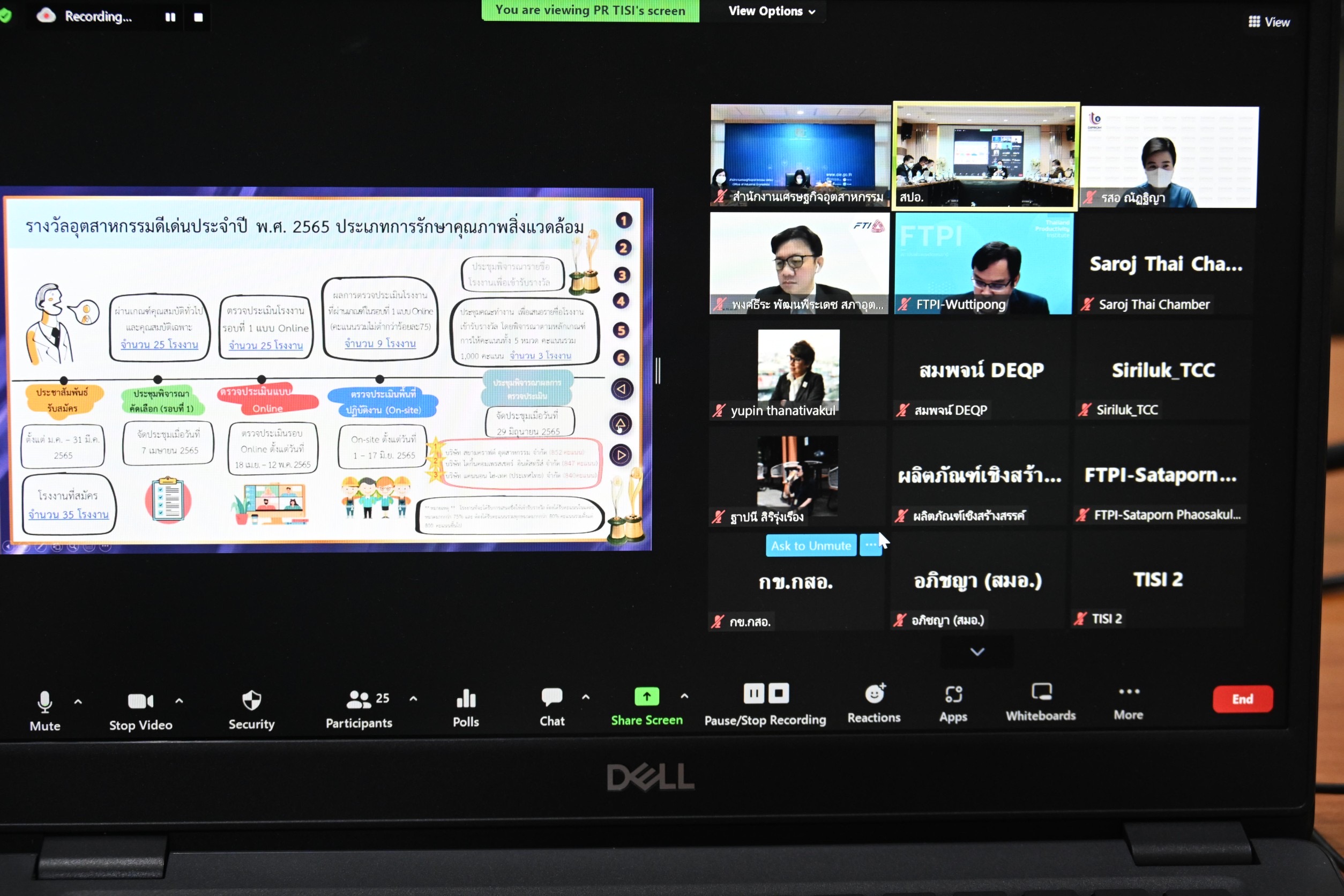Stop recording using top-left stop icon

(198, 17)
